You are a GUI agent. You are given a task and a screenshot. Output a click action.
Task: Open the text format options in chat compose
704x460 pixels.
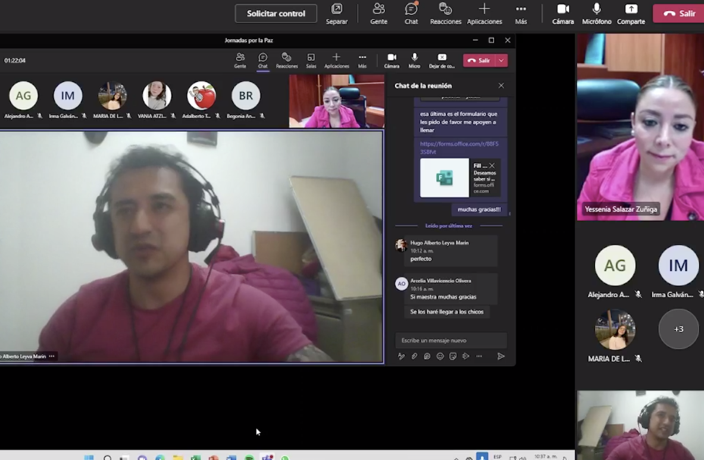(401, 356)
